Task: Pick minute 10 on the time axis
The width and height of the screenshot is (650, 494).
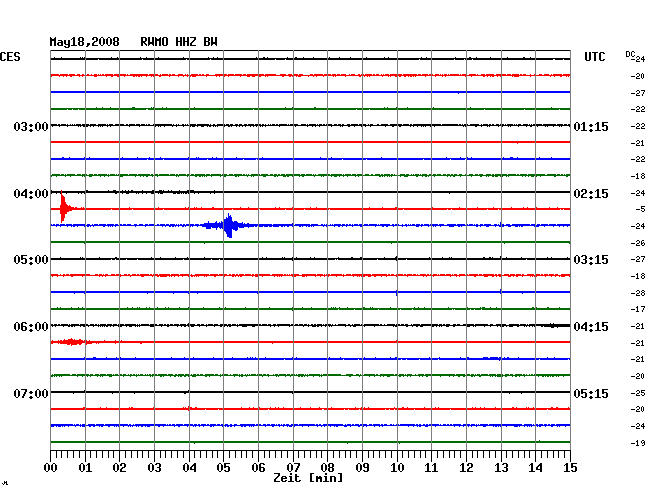Action: pos(397,467)
